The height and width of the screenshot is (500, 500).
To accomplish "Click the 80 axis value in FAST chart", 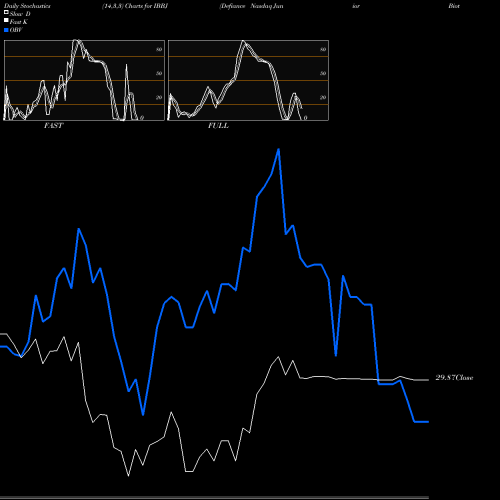I will coord(159,50).
